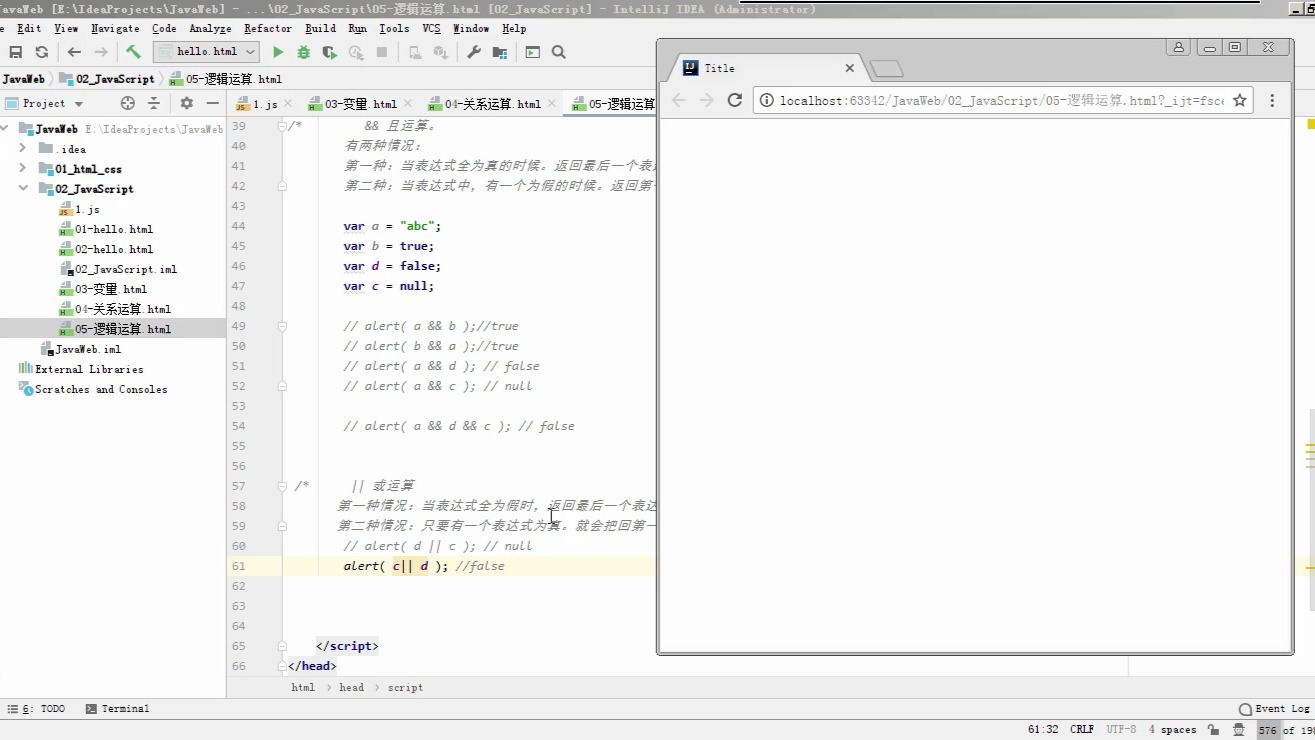The height and width of the screenshot is (740, 1315).
Task: Toggle the read-only lock icon in status bar
Action: (x=1213, y=730)
